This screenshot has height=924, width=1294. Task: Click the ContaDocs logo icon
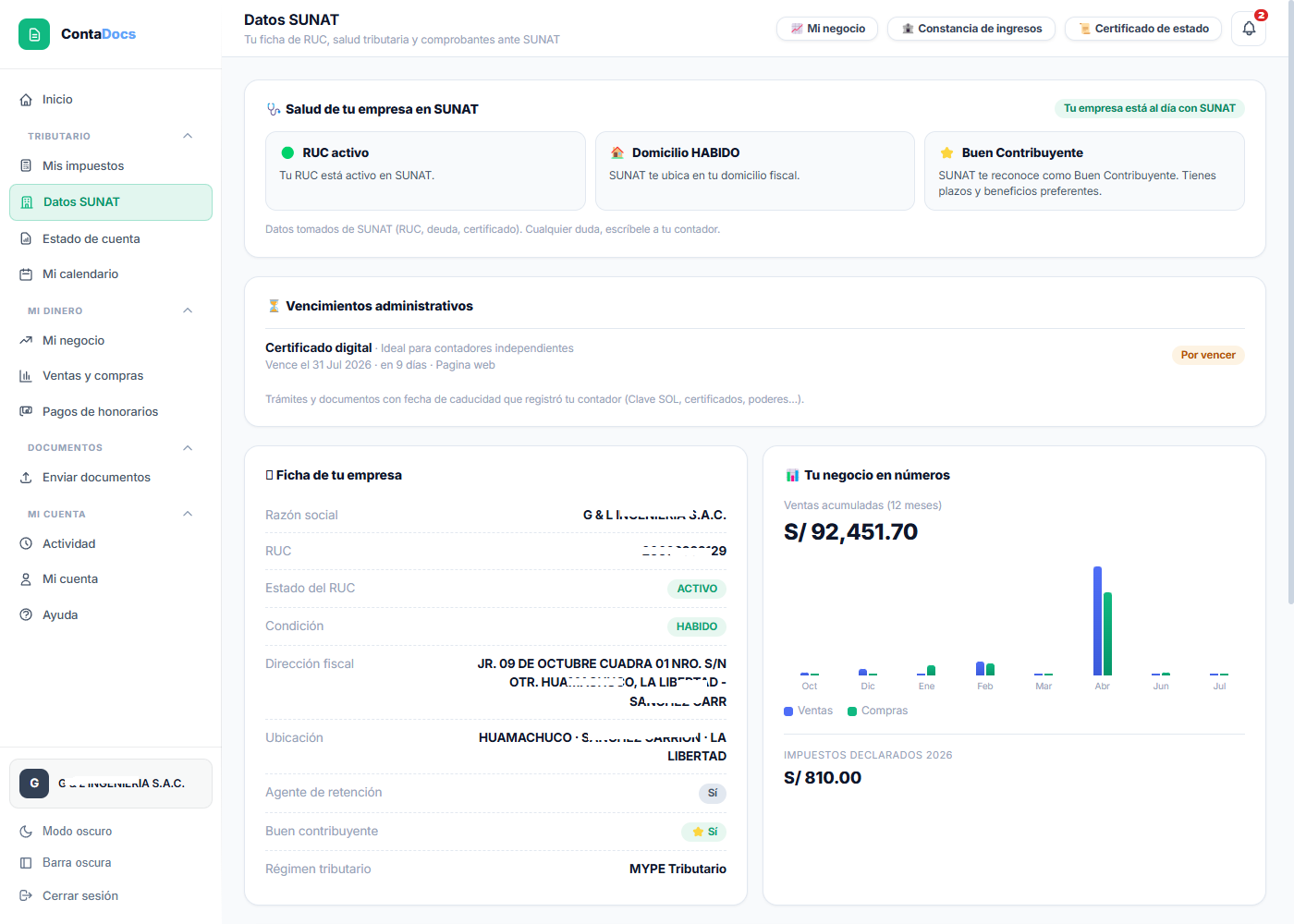point(34,34)
